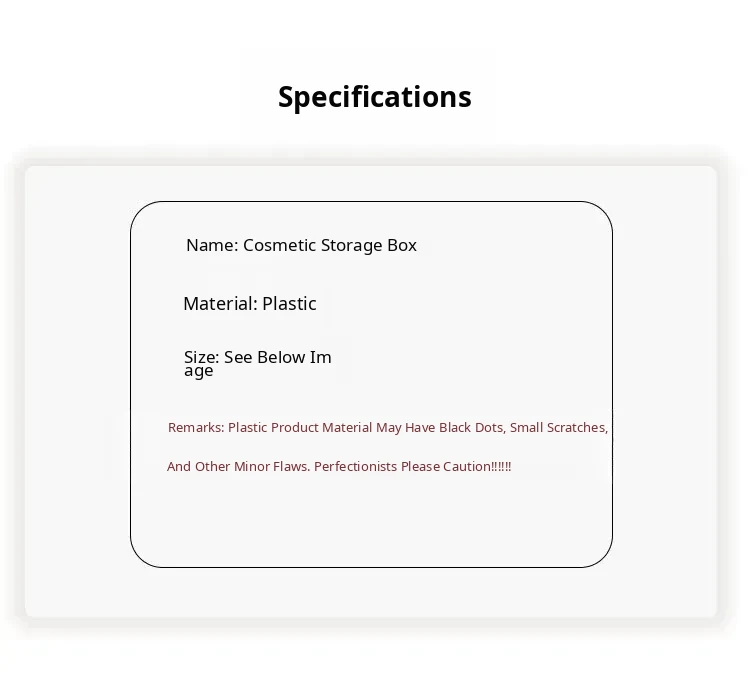Viewport: 750px width, 673px height.
Task: Click the word "Perfectionists" in the remarks
Action: [x=355, y=467]
